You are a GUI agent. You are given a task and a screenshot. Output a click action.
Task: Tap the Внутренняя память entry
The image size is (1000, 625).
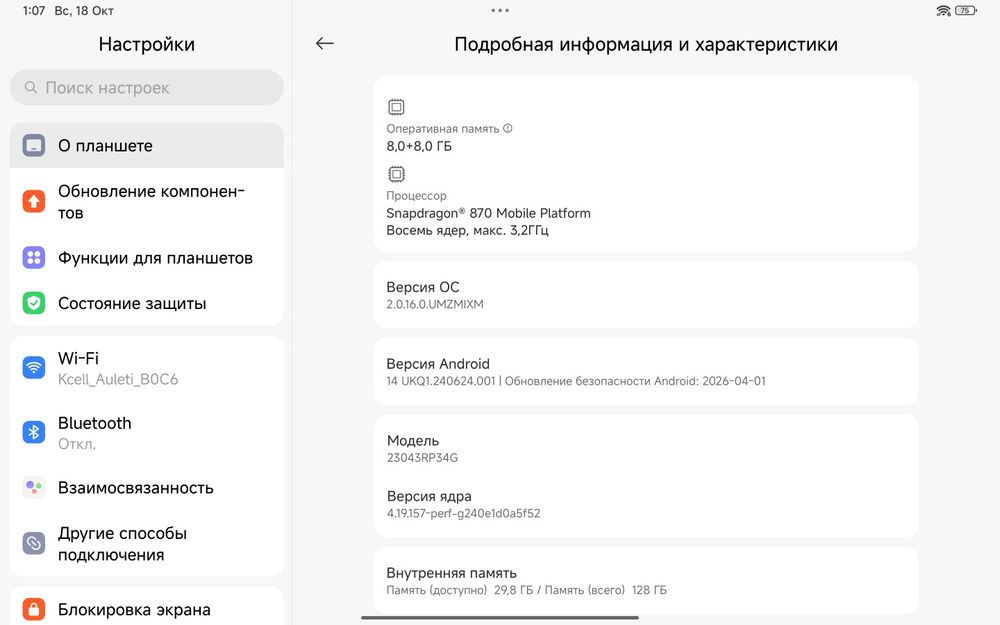(x=645, y=580)
